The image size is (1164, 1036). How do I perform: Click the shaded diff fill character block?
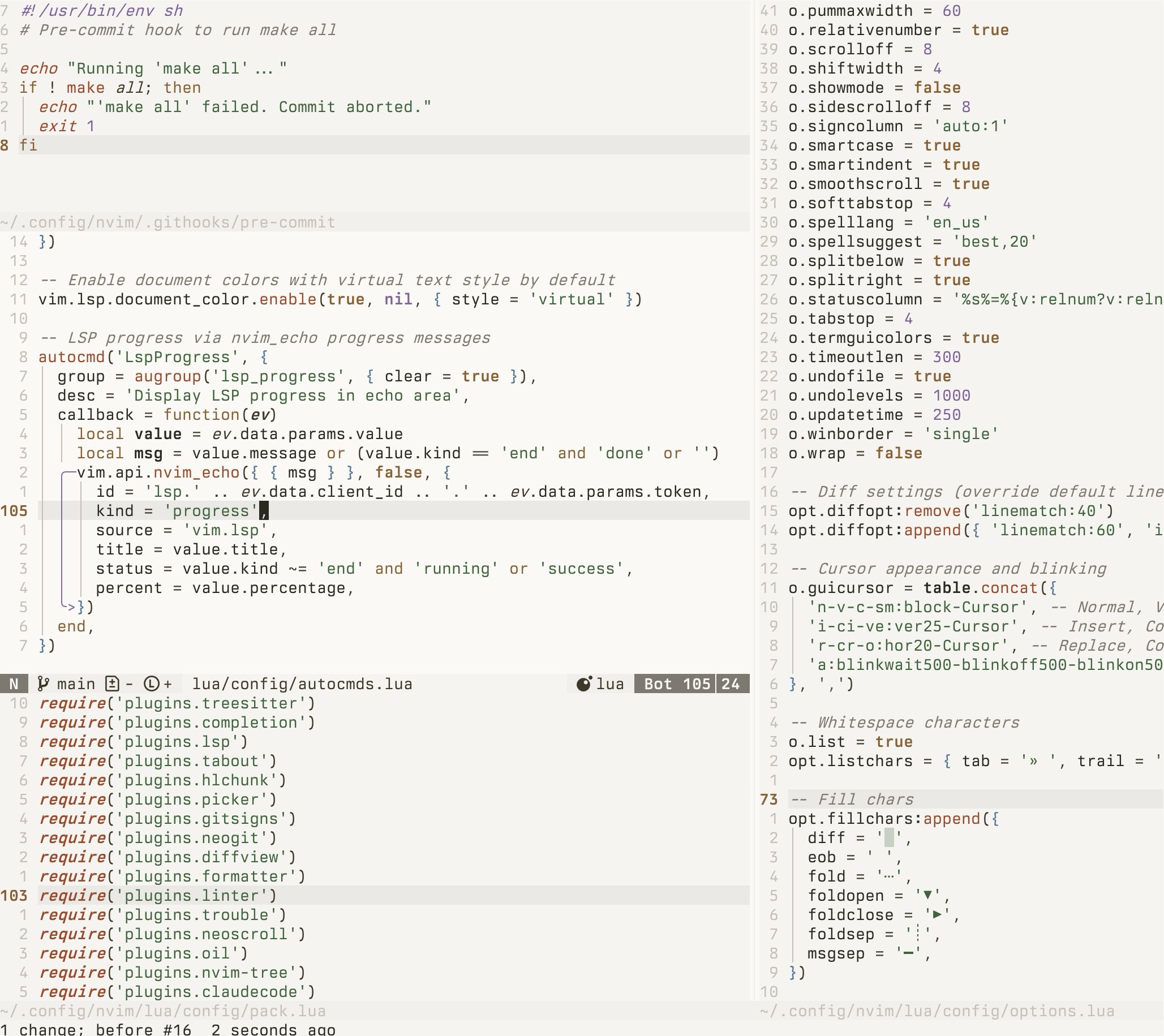[x=889, y=838]
